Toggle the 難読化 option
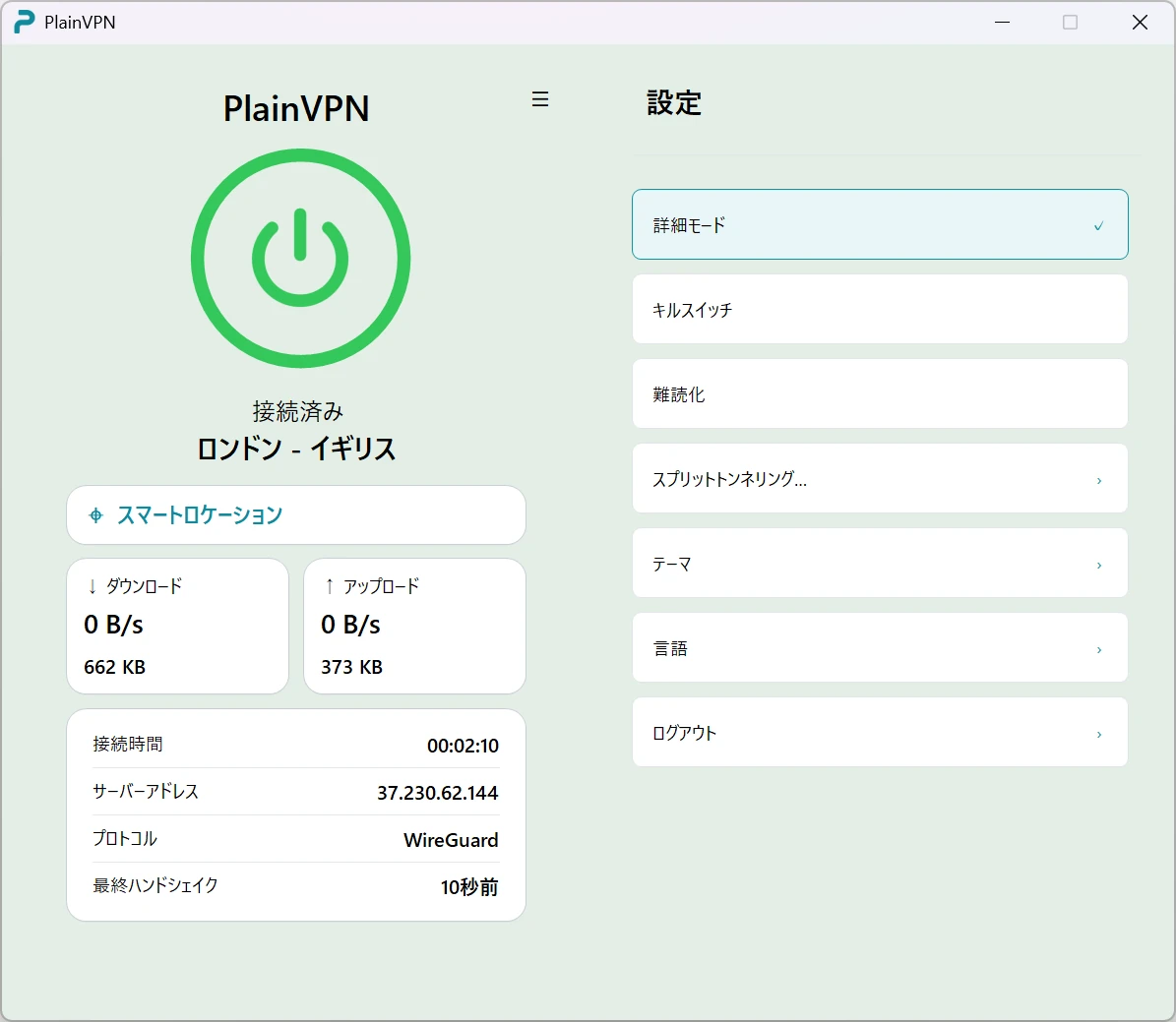The image size is (1176, 1022). pos(880,393)
